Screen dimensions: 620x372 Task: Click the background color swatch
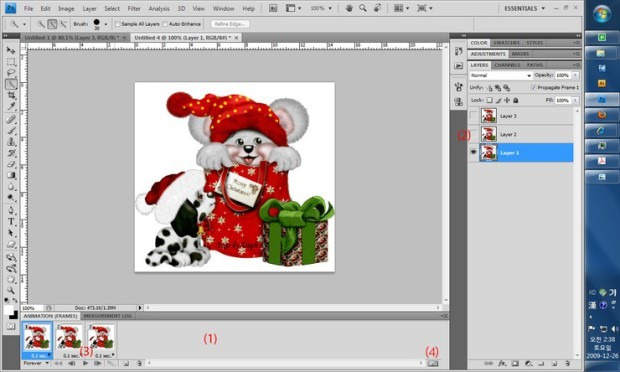(14, 315)
